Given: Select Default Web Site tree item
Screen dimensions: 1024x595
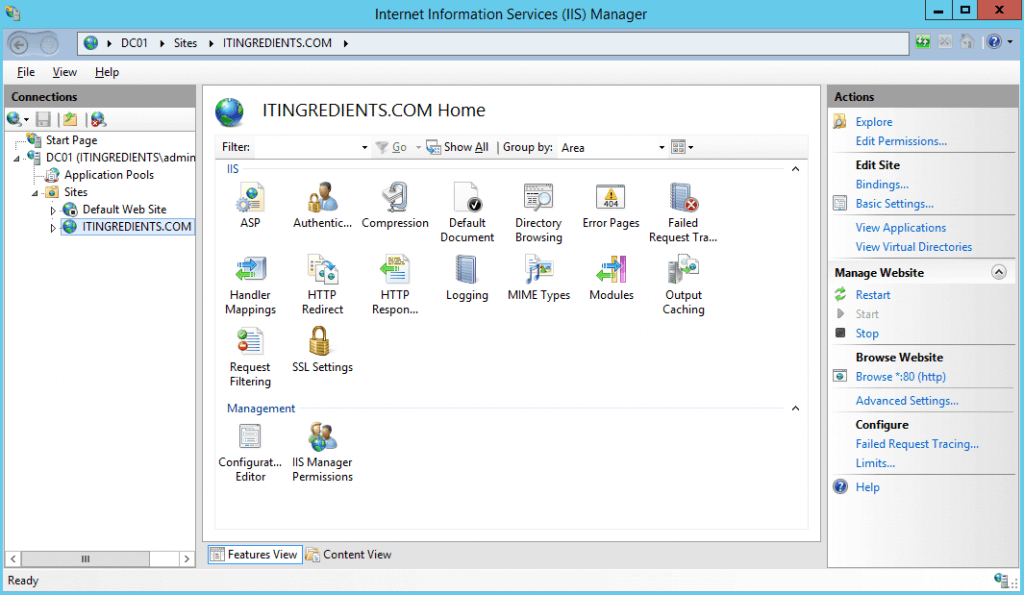Looking at the screenshot, I should point(124,210).
